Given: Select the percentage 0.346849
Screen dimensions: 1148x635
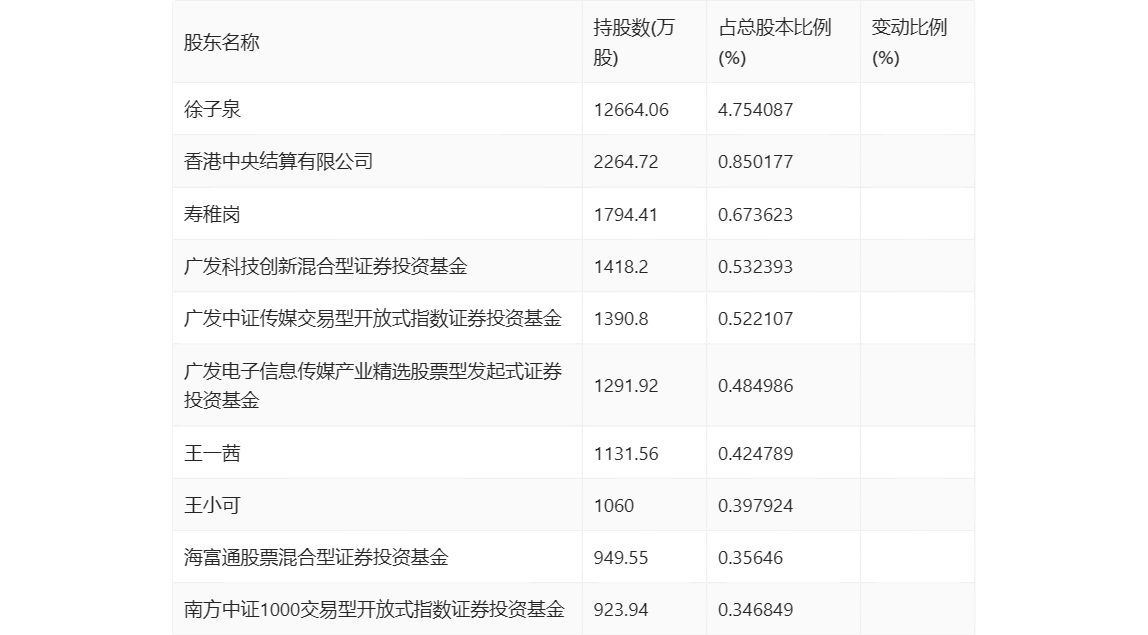Looking at the screenshot, I should tap(756, 609).
